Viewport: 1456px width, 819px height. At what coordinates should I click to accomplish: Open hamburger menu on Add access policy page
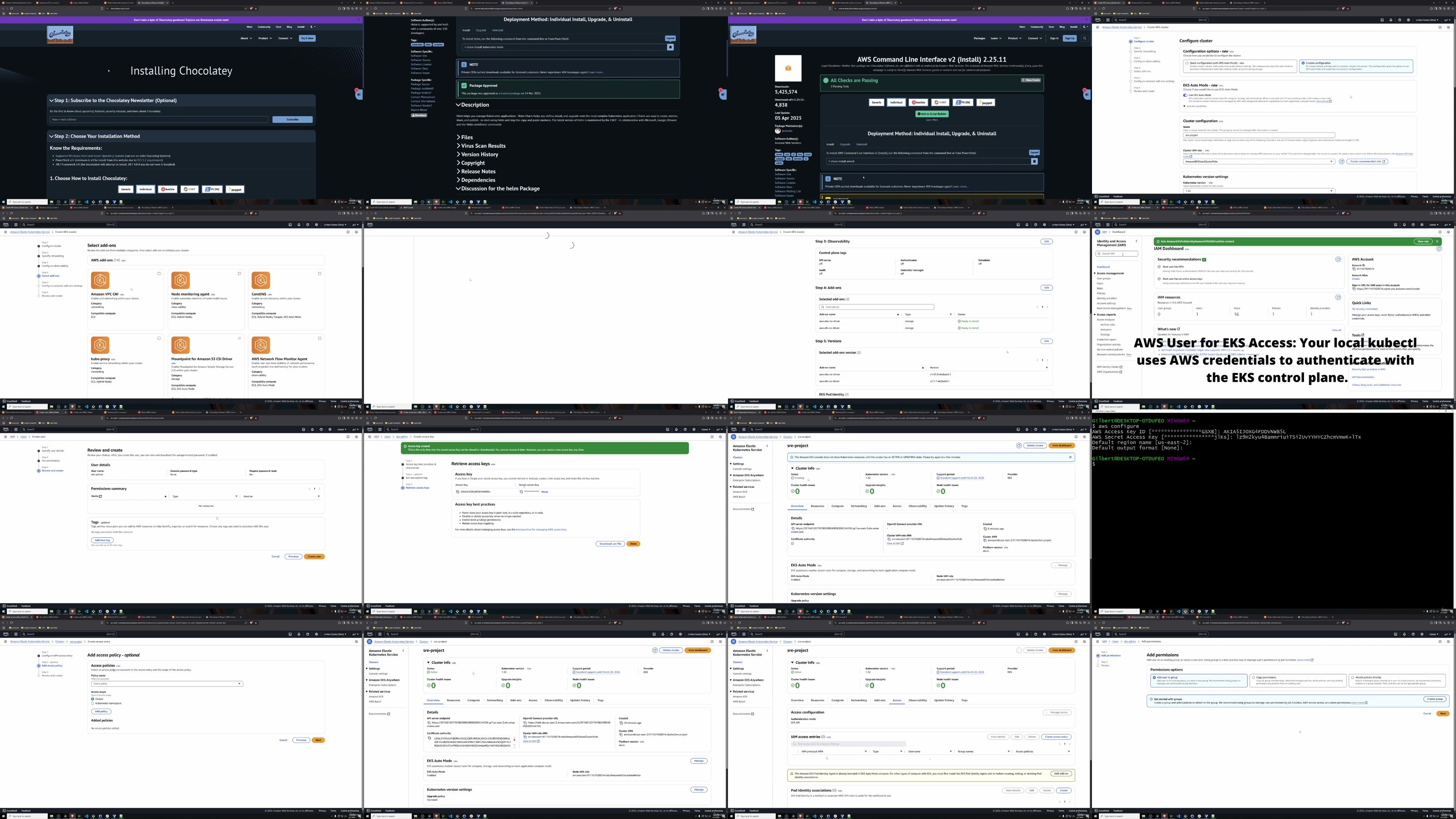(x=5, y=642)
